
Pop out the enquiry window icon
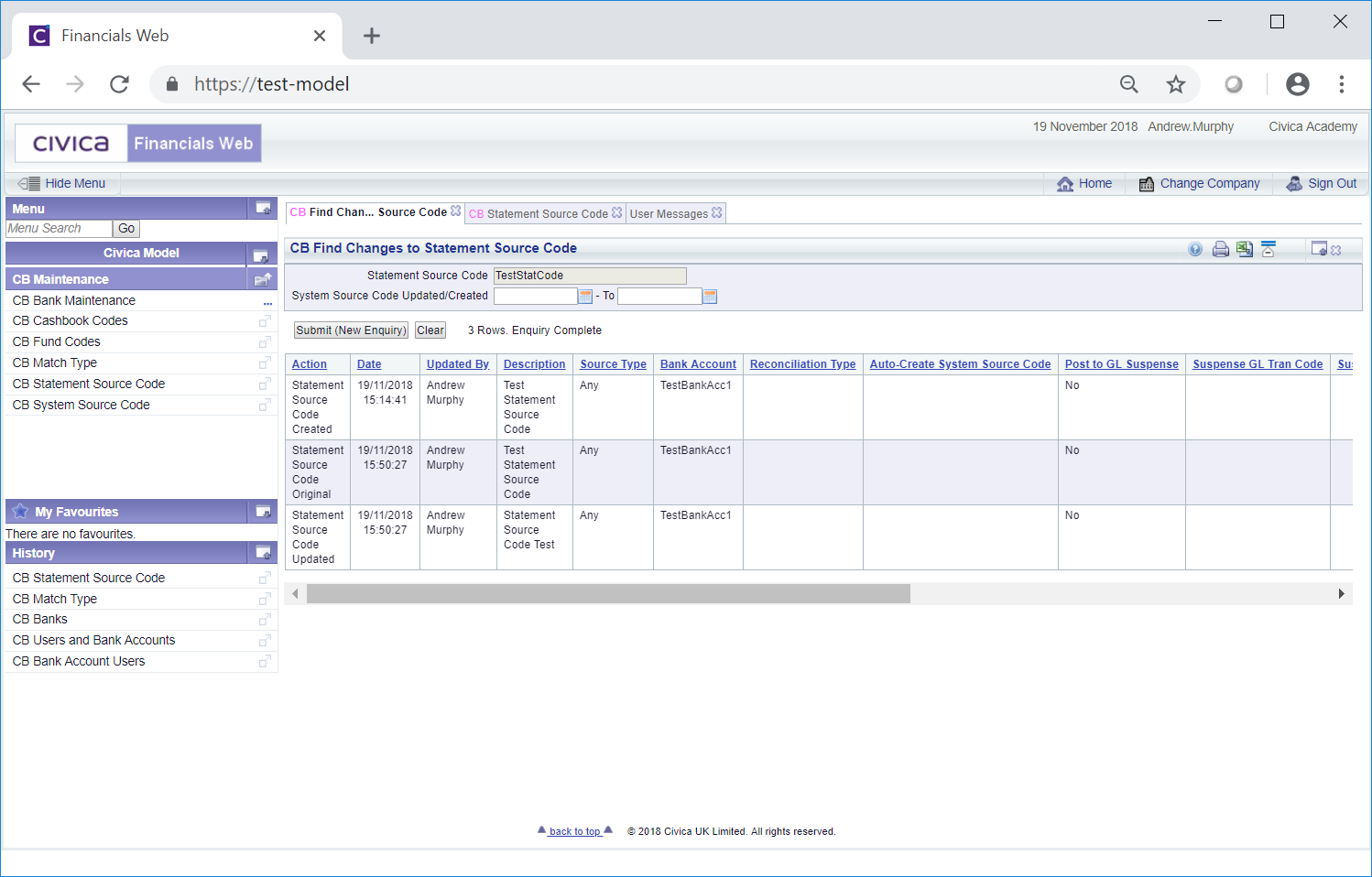pos(1319,249)
